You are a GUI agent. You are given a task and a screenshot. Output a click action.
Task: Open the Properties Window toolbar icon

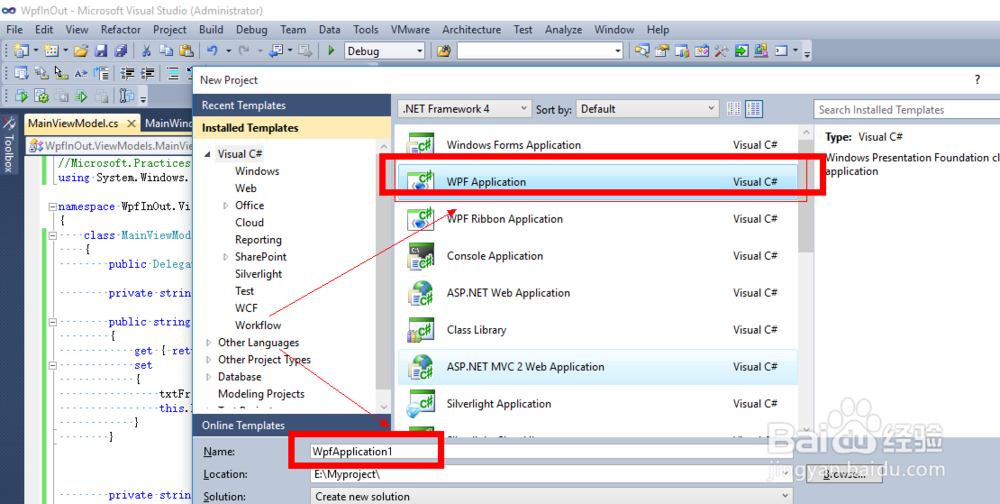[662, 50]
